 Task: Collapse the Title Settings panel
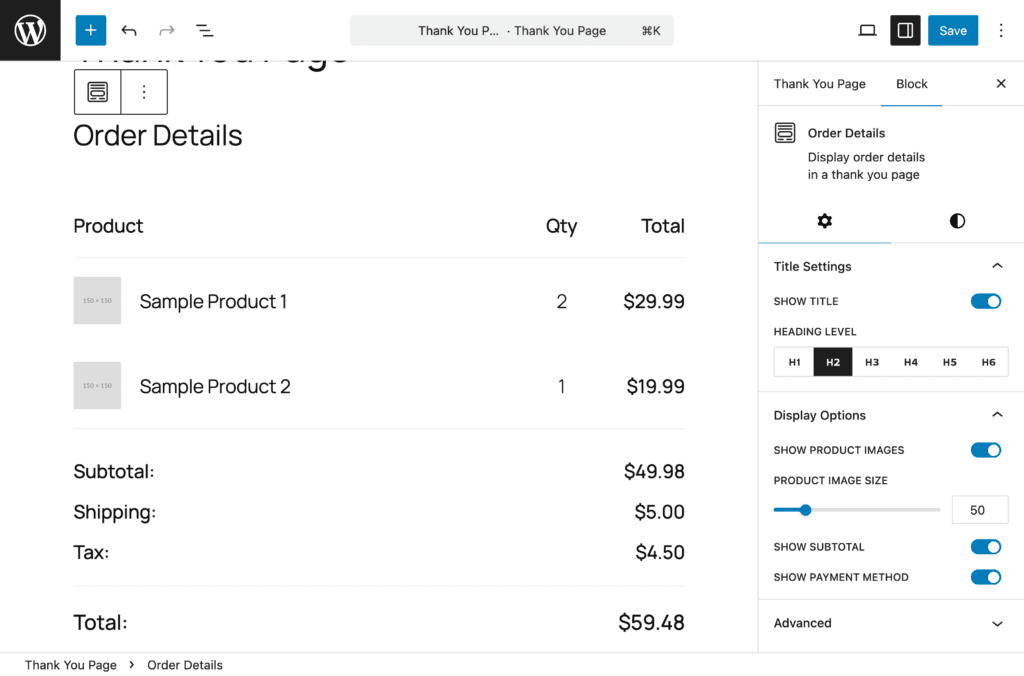[996, 266]
